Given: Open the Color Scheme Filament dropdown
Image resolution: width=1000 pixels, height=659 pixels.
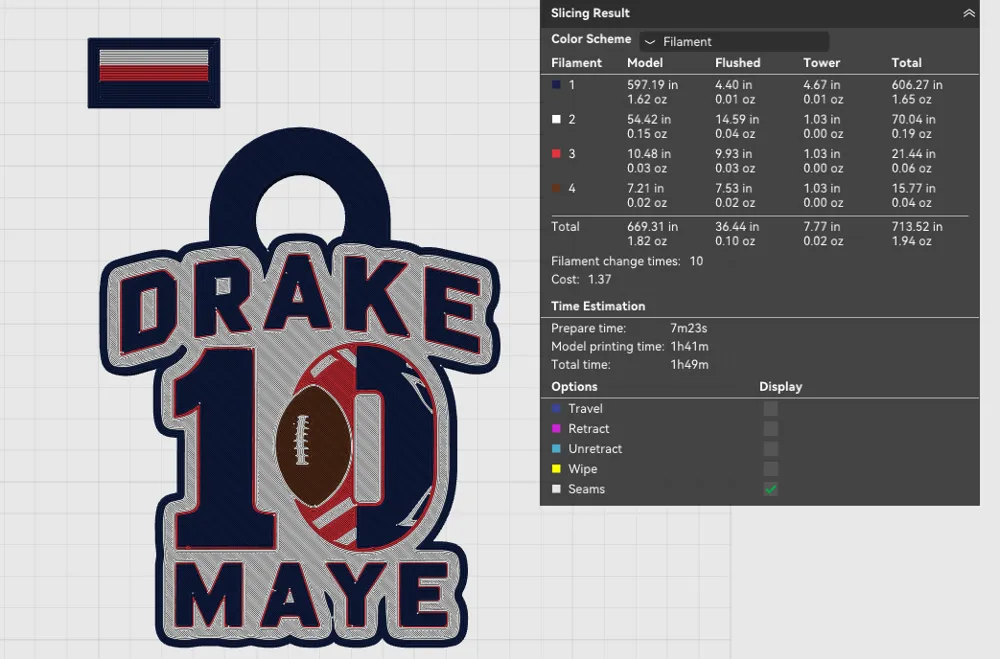Looking at the screenshot, I should [733, 41].
